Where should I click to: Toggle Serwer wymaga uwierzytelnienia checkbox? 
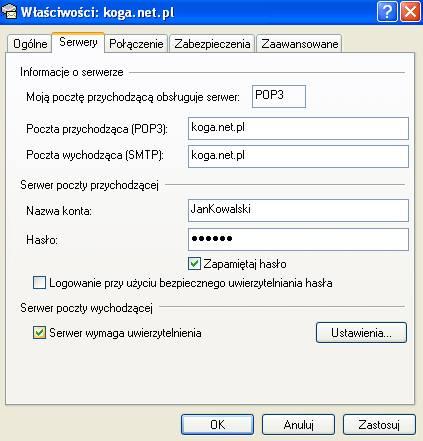(x=39, y=333)
